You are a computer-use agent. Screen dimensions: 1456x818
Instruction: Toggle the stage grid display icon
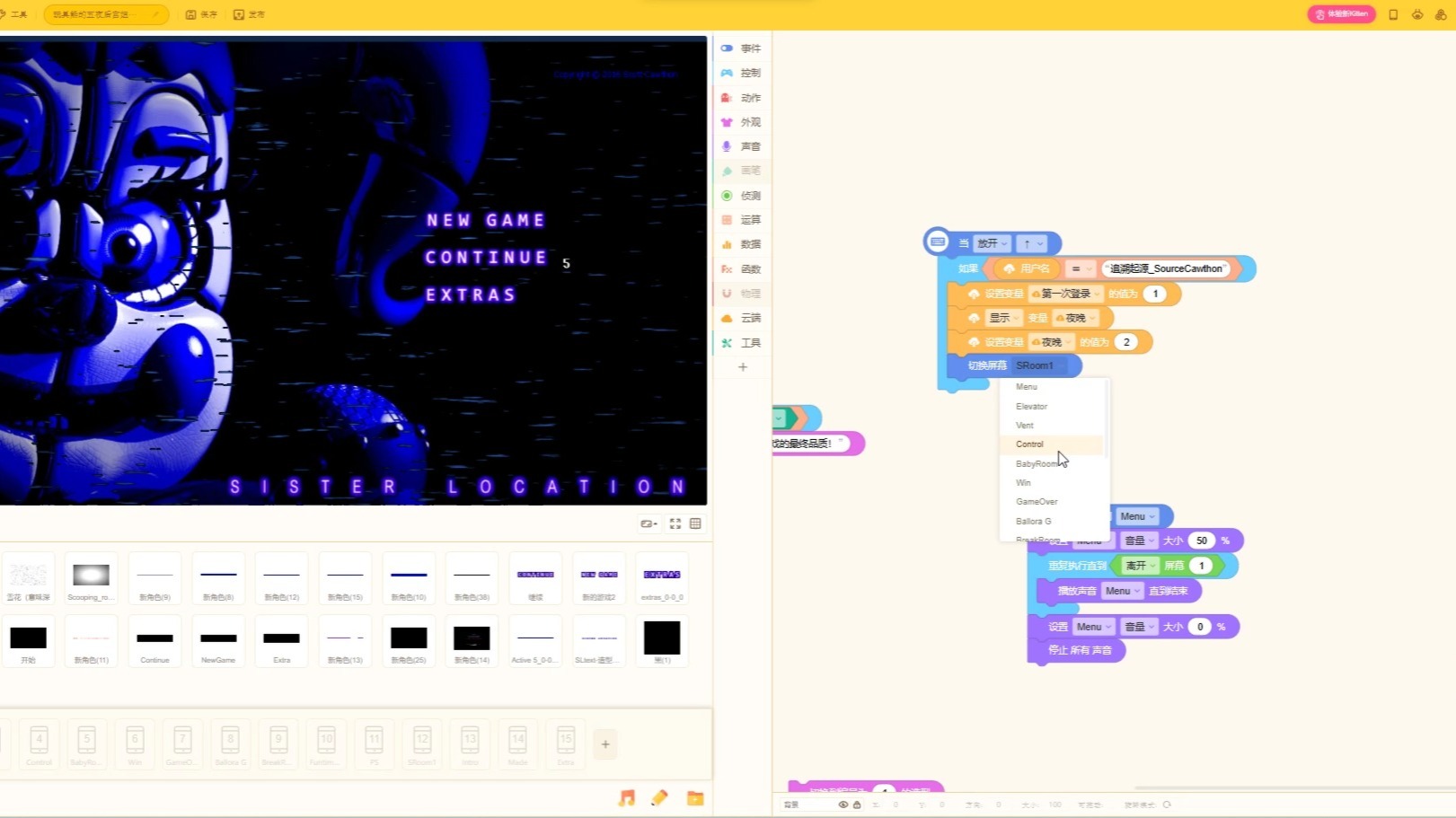[x=694, y=523]
